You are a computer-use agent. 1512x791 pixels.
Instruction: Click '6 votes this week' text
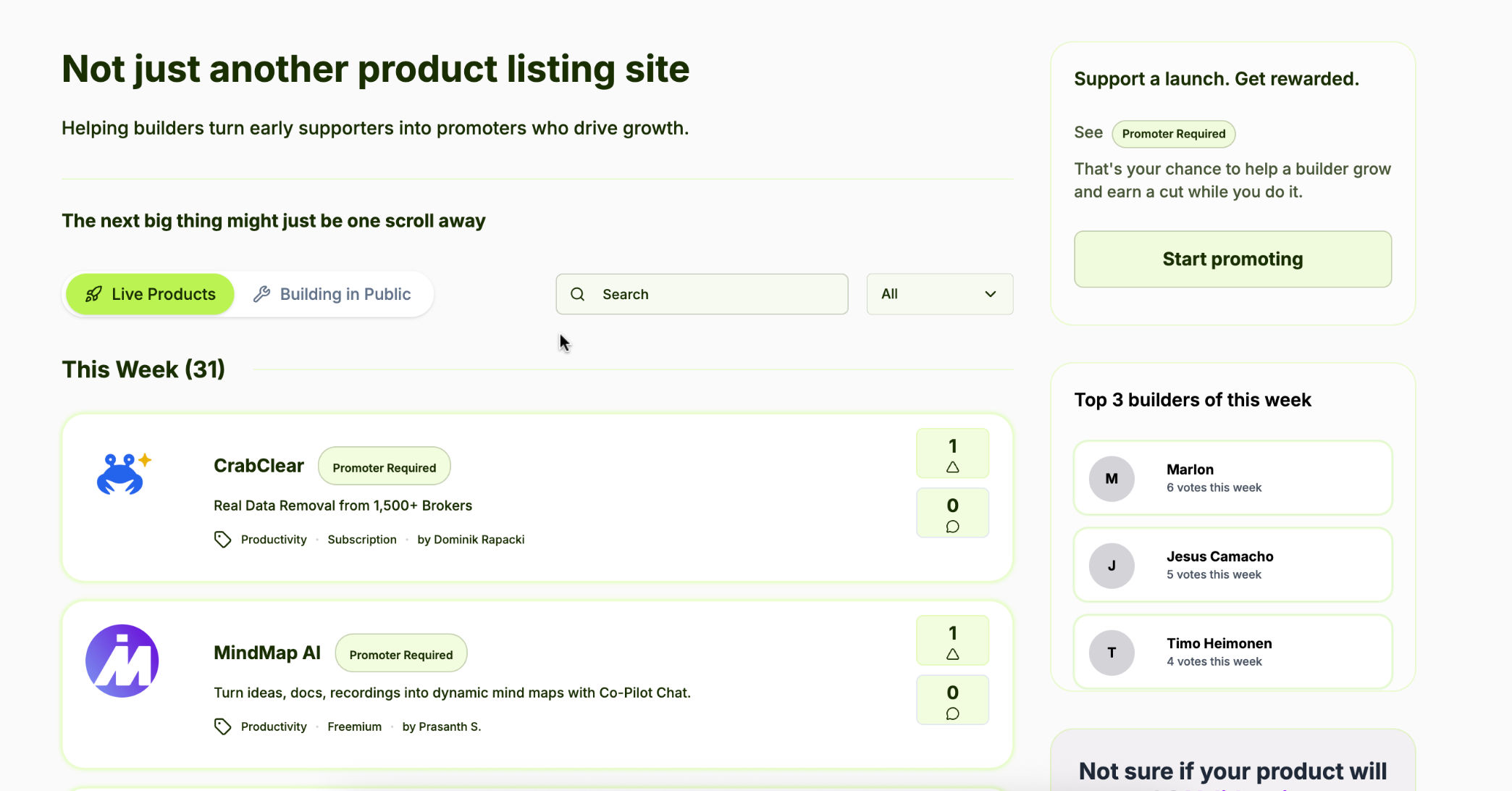[x=1214, y=487]
